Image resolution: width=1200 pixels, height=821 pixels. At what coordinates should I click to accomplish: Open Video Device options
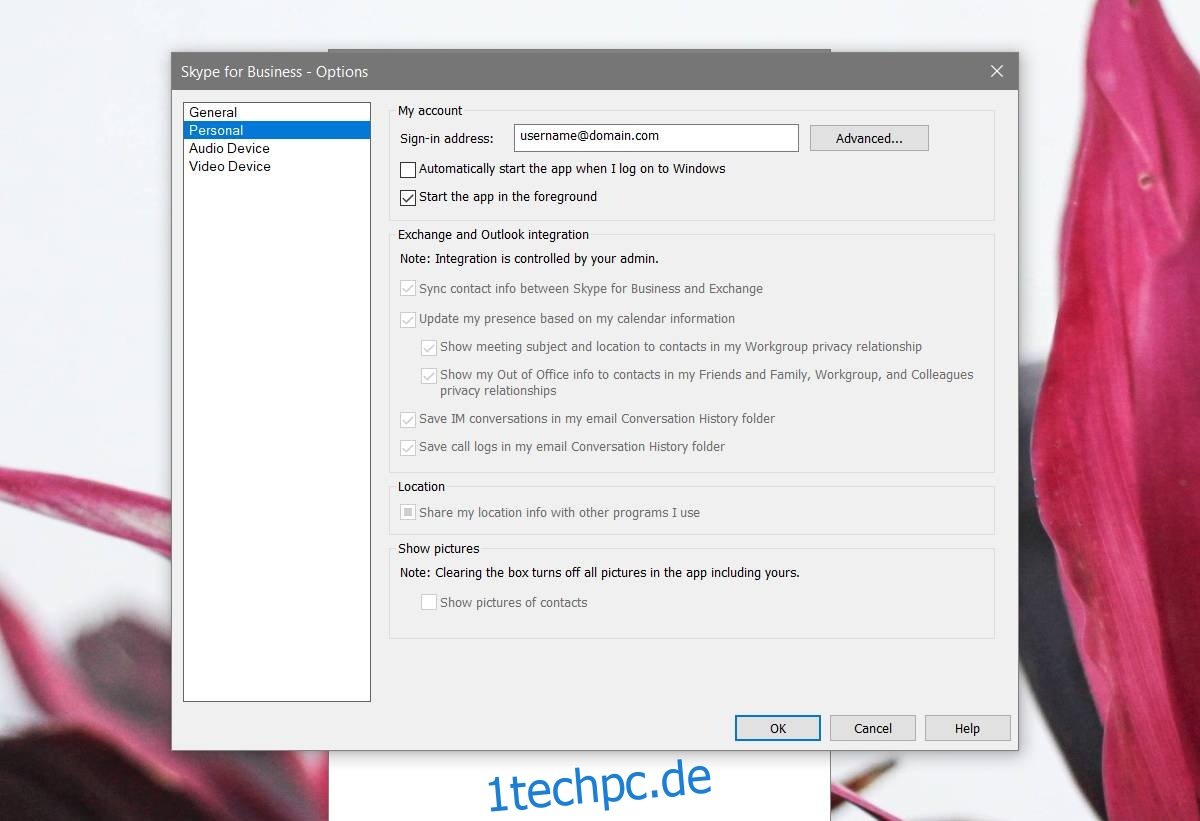[x=277, y=166]
